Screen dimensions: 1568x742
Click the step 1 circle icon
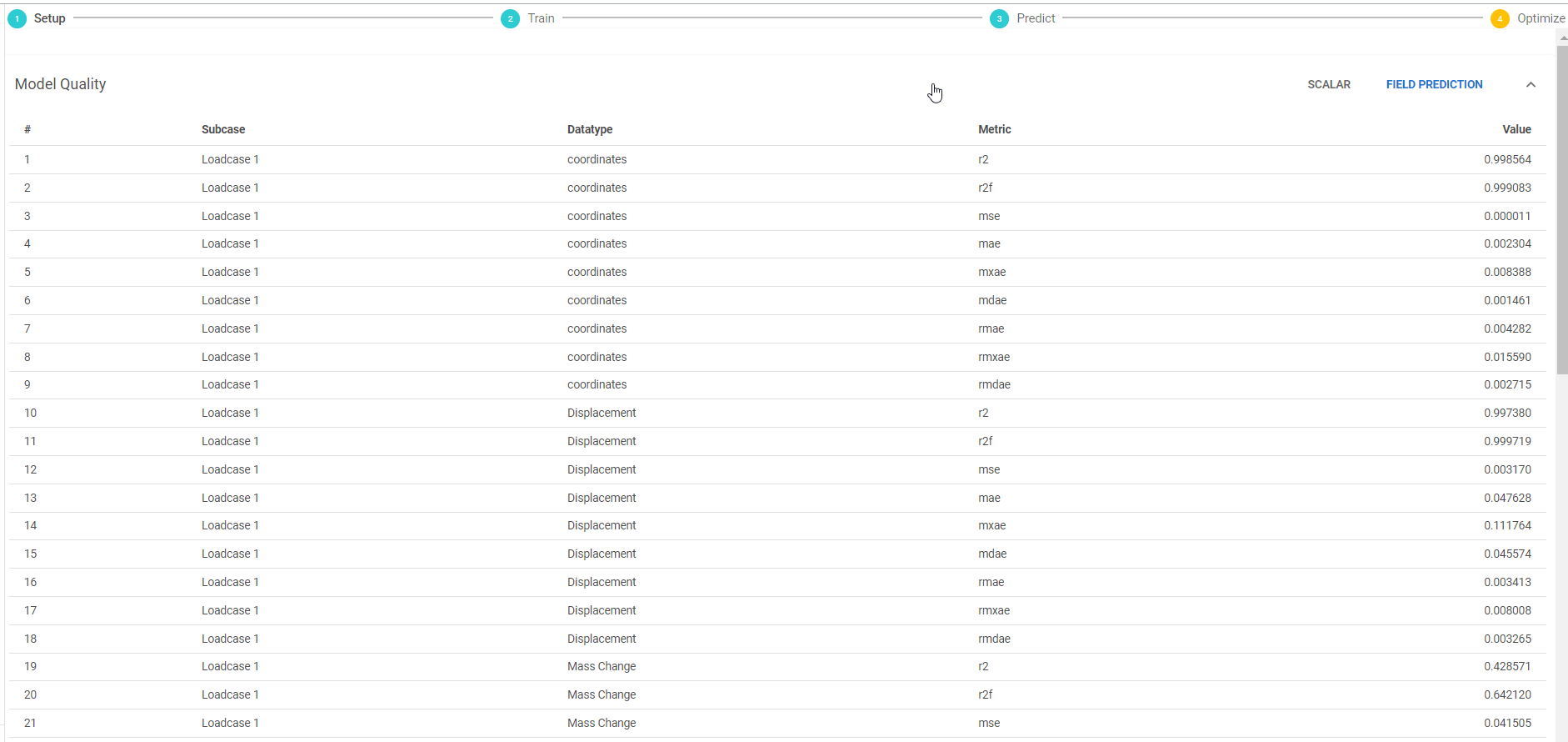click(17, 18)
